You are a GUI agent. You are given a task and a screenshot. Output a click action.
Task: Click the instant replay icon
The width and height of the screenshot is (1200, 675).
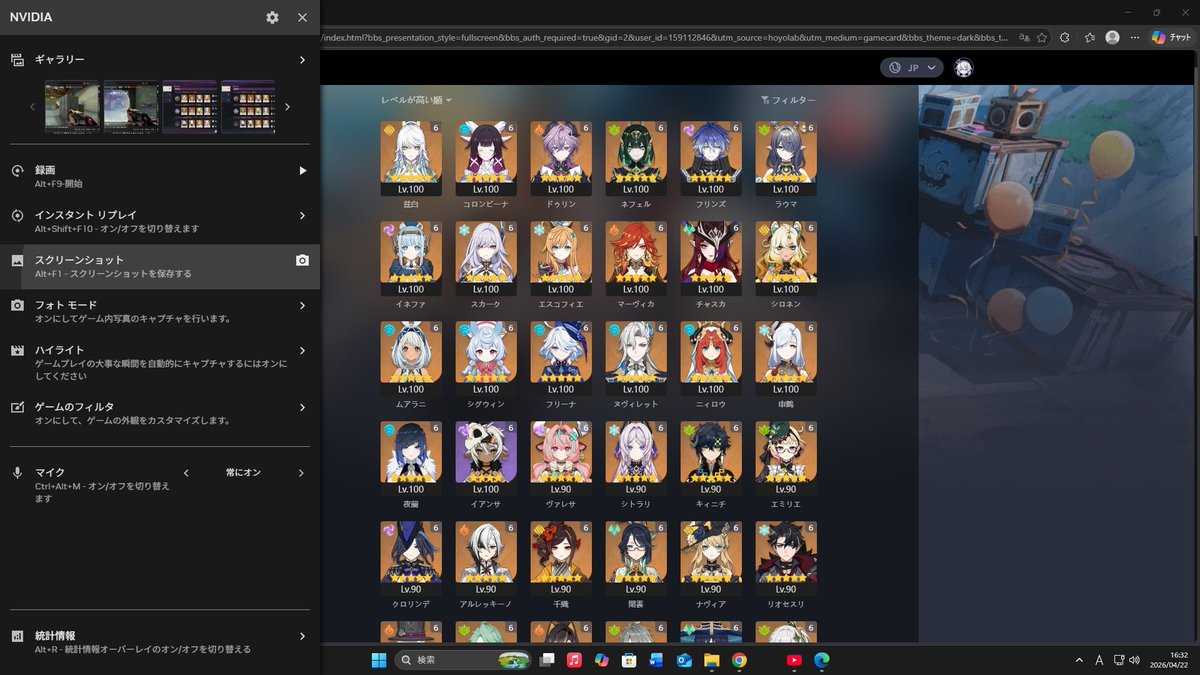[x=17, y=215]
